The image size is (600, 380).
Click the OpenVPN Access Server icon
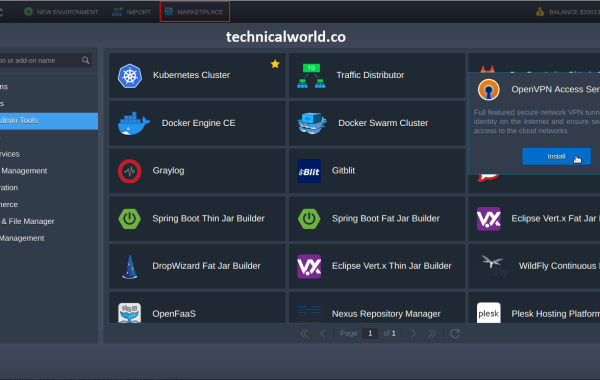click(489, 90)
